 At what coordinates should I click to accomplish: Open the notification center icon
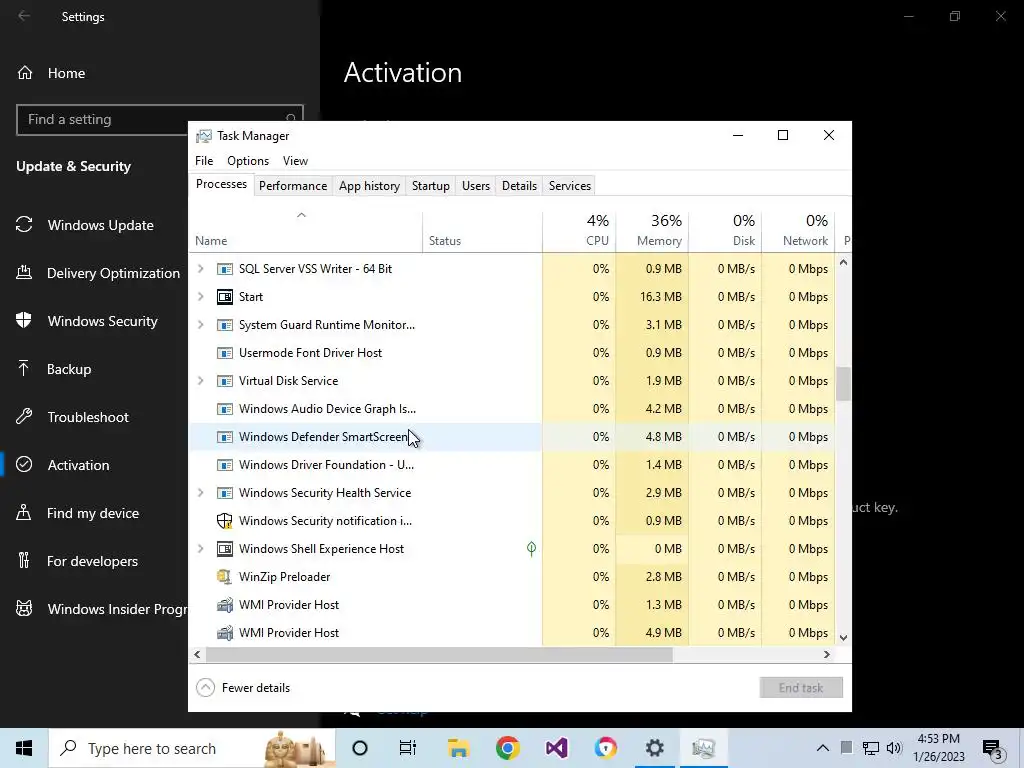pyautogui.click(x=993, y=749)
